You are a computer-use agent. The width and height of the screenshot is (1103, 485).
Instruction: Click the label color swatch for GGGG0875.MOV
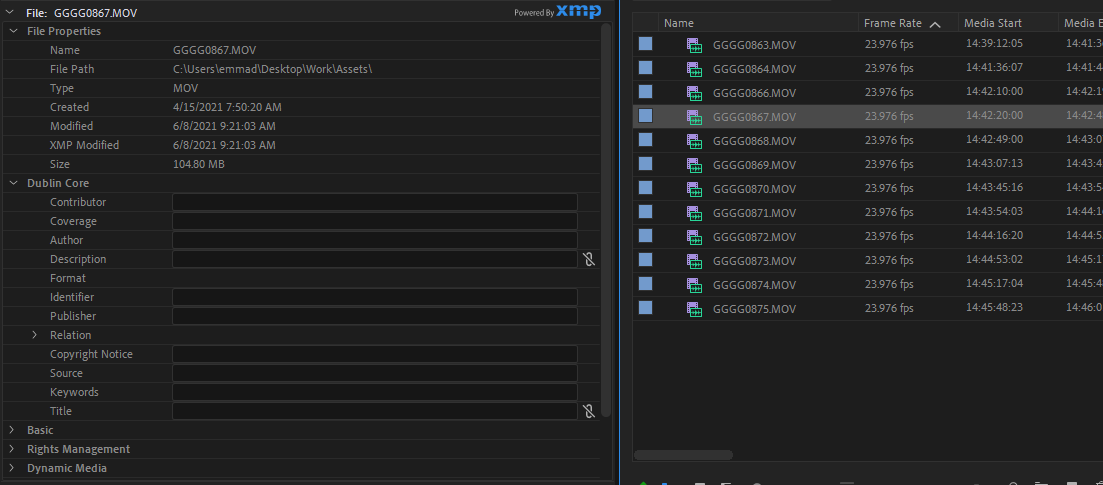(645, 307)
